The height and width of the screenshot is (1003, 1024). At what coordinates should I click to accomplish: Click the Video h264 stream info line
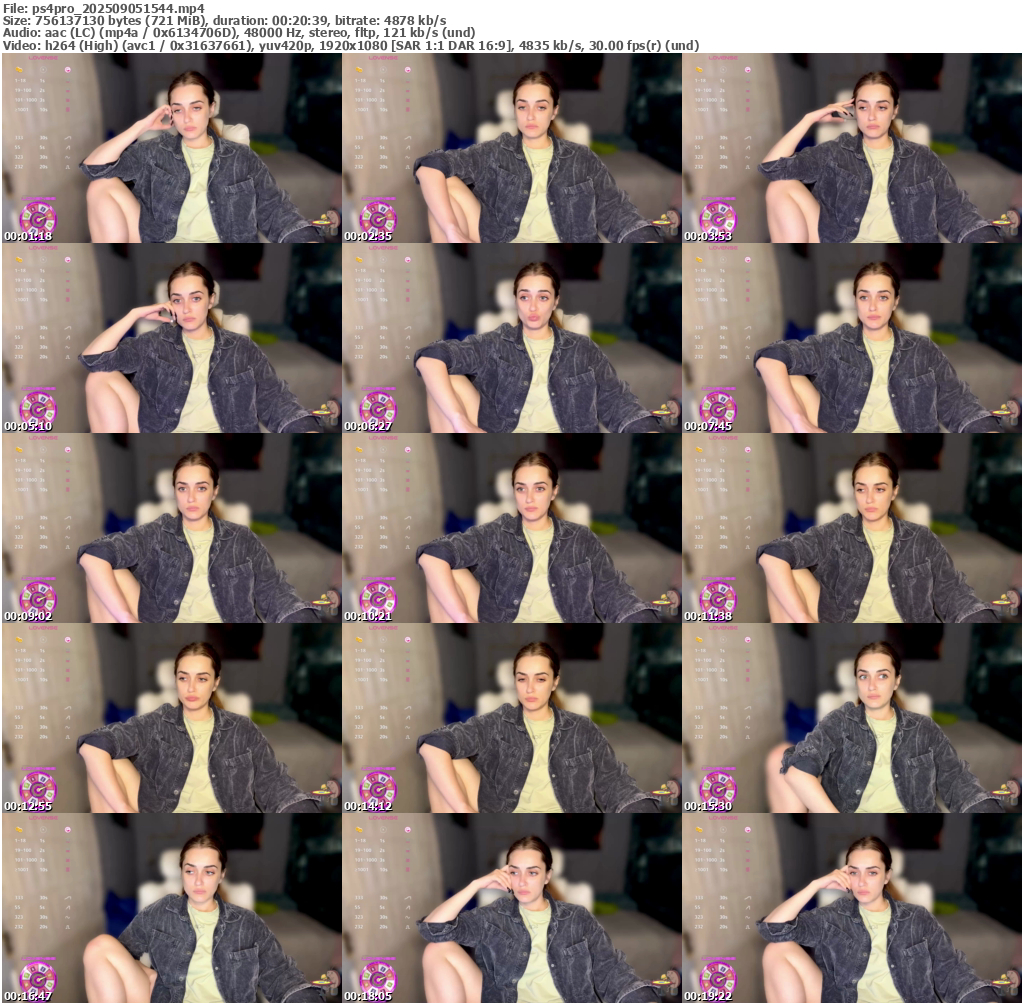pyautogui.click(x=351, y=46)
